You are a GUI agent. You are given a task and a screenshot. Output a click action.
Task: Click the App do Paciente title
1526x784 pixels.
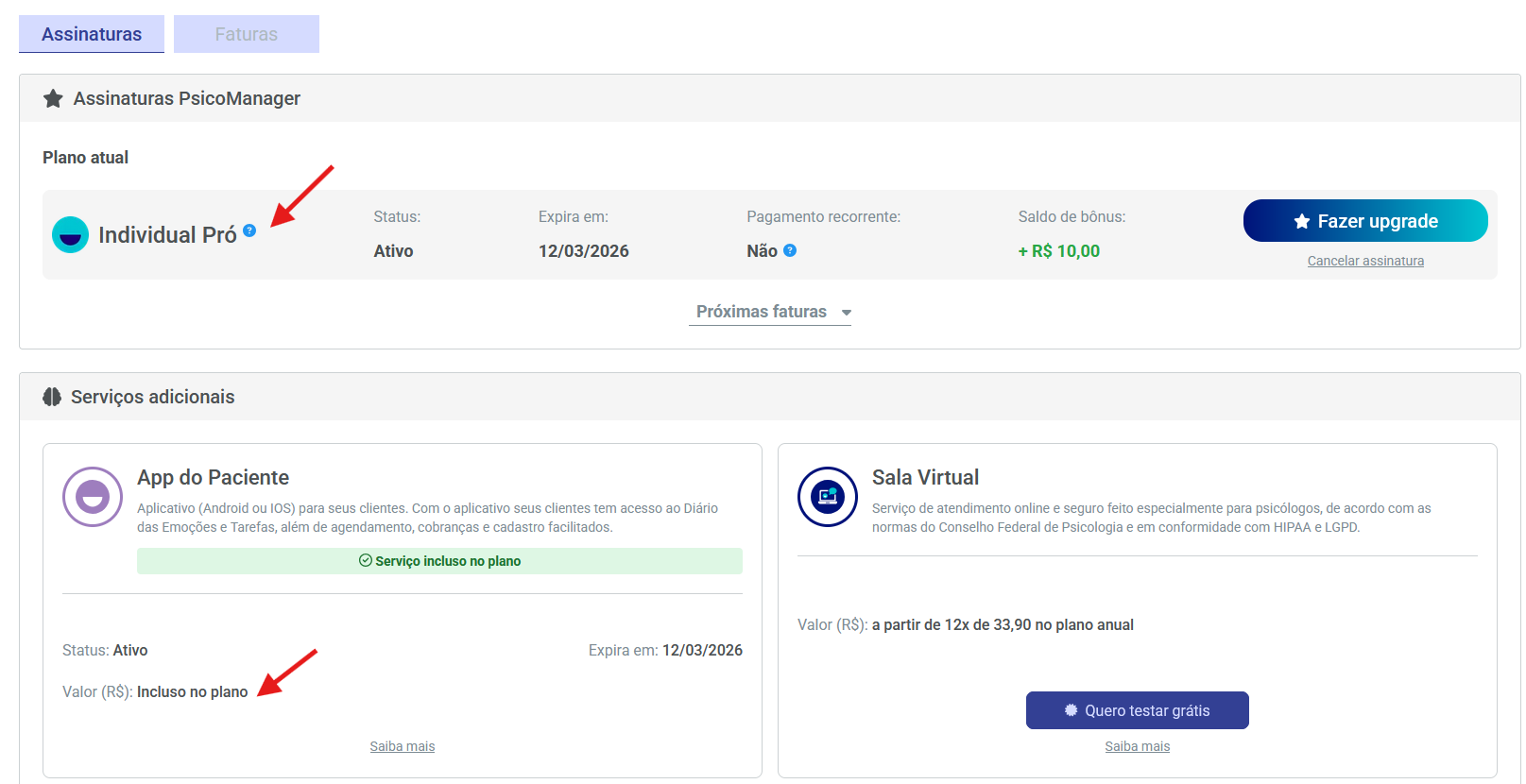(214, 478)
